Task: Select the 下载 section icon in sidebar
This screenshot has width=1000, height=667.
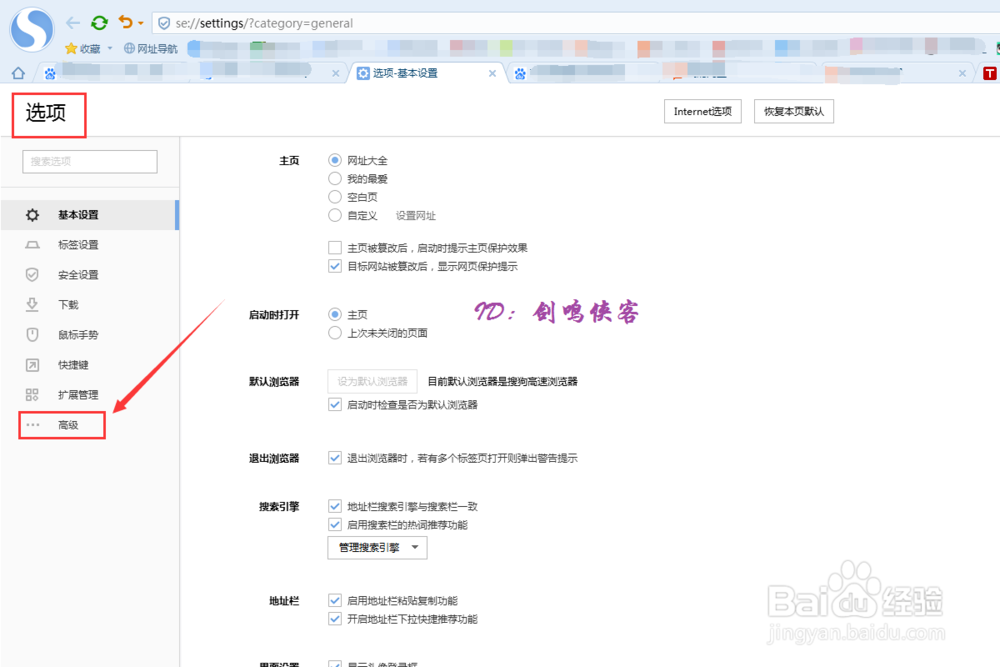Action: 33,304
